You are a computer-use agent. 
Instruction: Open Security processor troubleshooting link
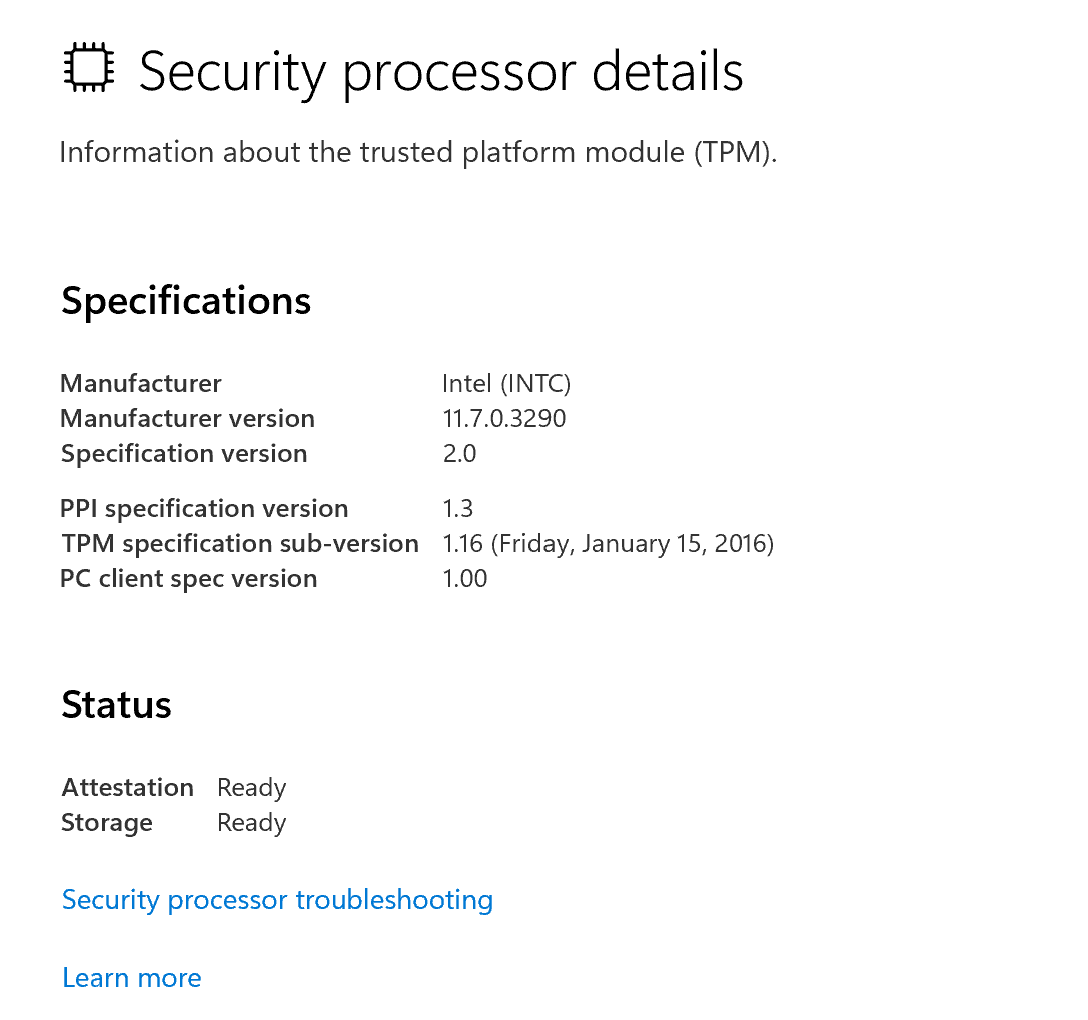278,900
